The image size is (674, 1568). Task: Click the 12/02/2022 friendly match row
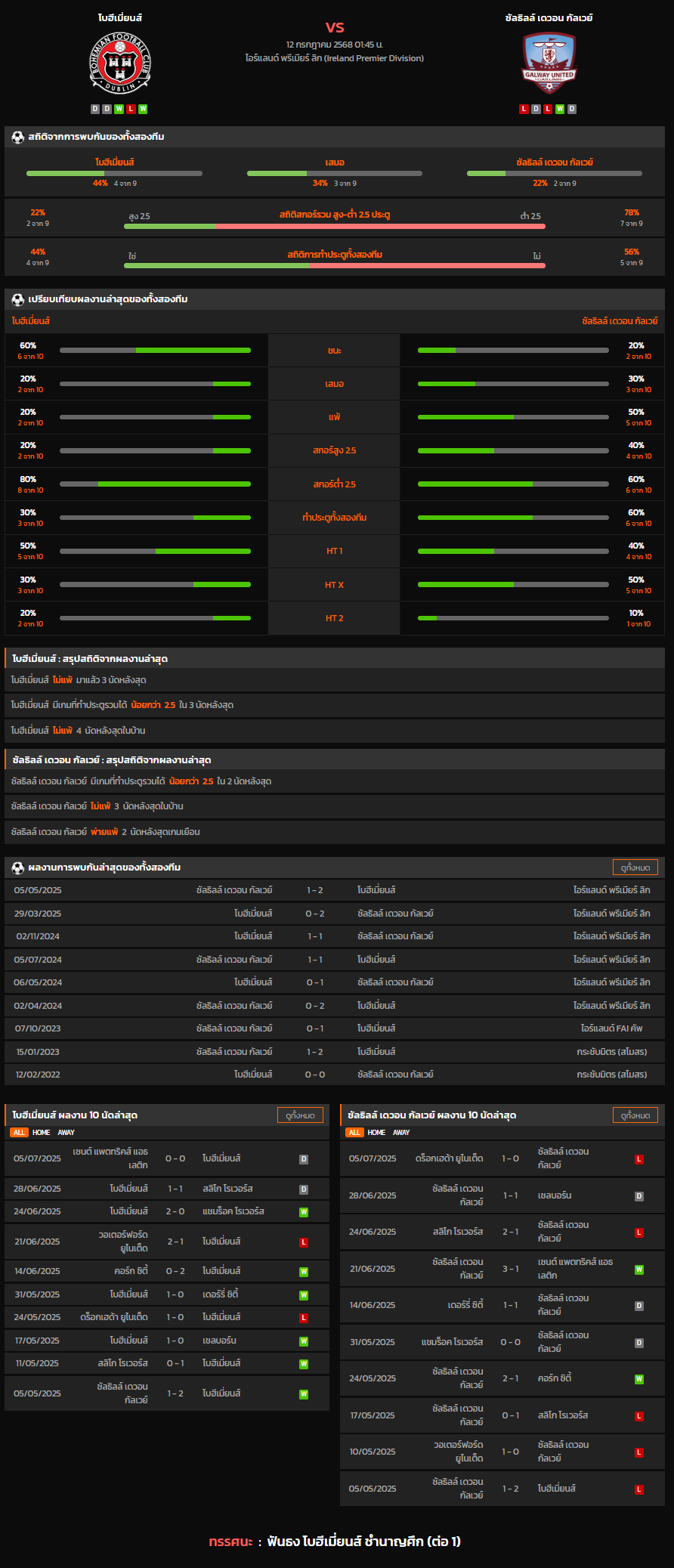click(335, 1075)
